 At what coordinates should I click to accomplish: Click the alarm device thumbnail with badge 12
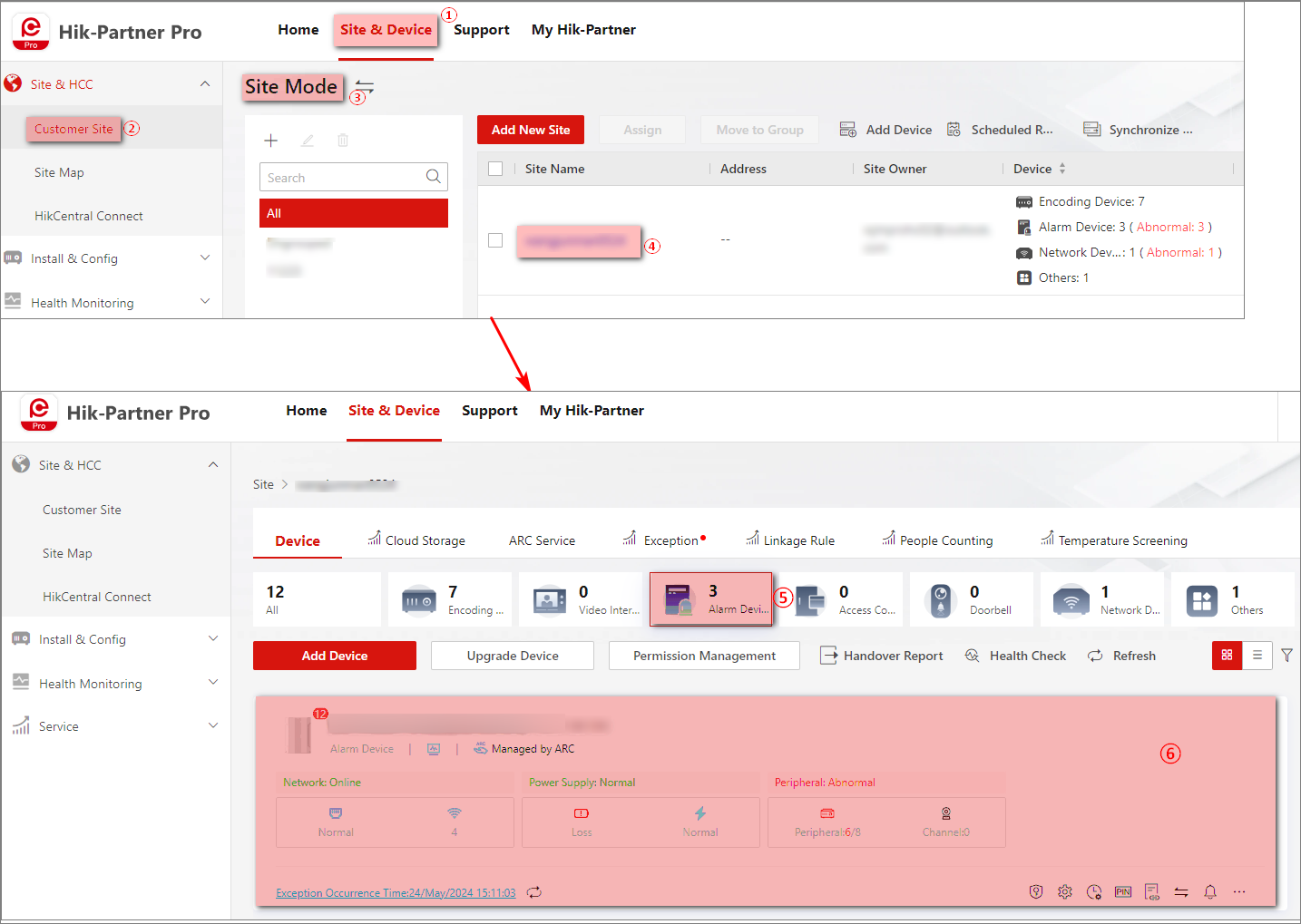click(x=300, y=734)
